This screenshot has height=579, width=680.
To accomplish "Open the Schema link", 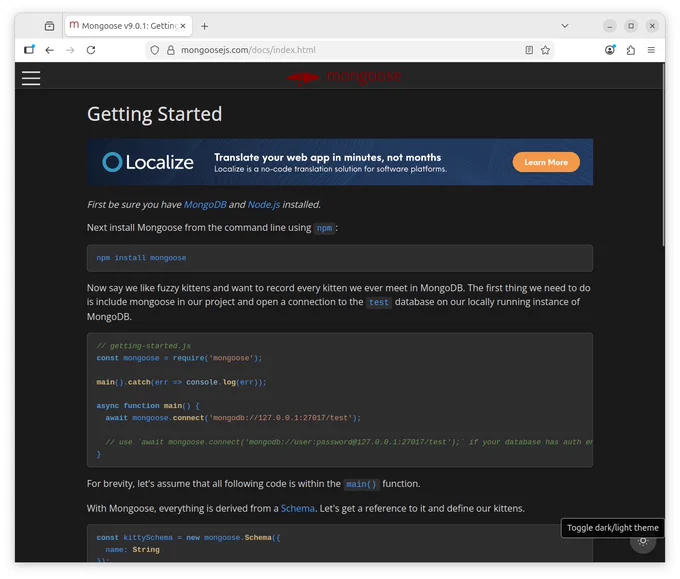I will click(x=298, y=508).
